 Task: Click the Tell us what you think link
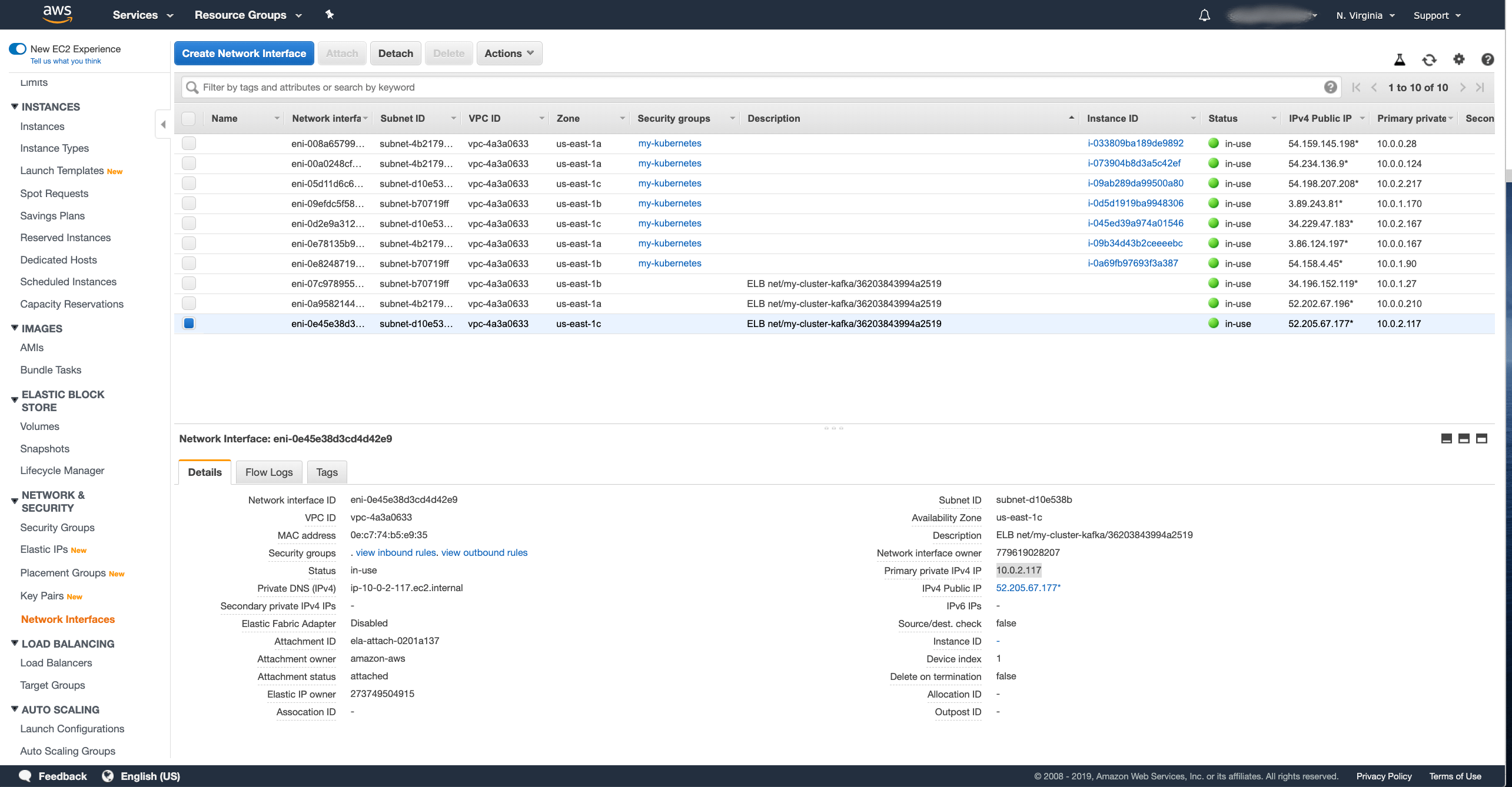tap(65, 61)
